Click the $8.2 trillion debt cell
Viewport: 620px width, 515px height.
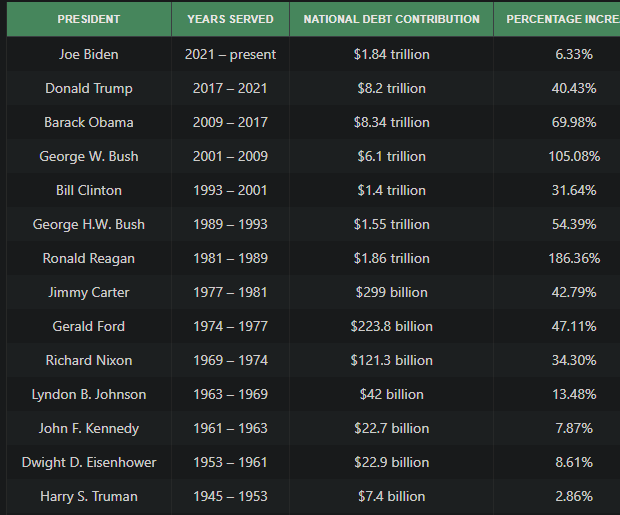[x=391, y=88]
